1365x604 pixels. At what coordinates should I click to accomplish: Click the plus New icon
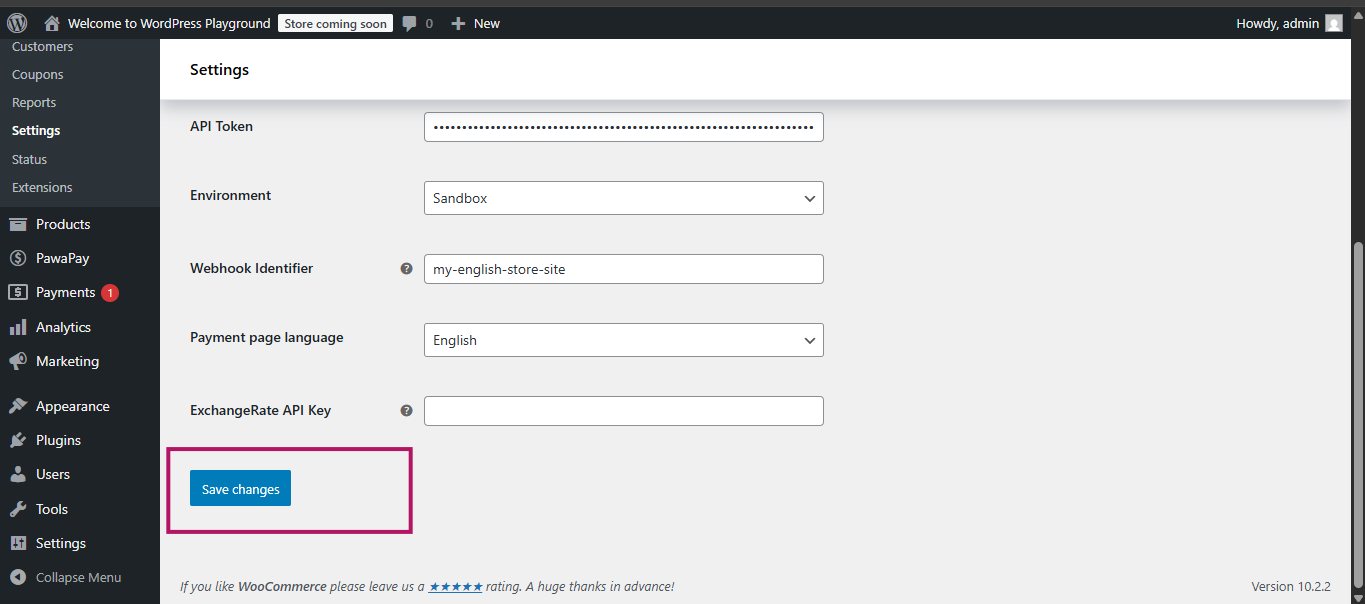pyautogui.click(x=458, y=23)
